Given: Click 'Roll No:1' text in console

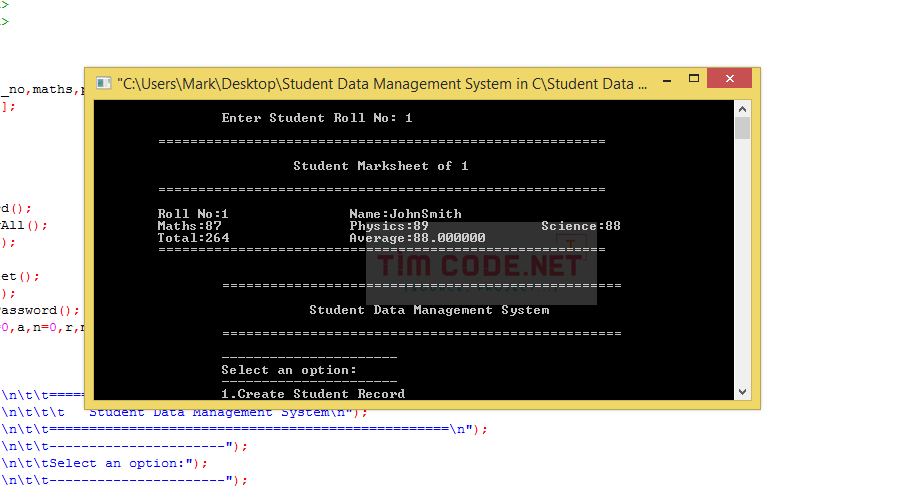Looking at the screenshot, I should click(193, 213).
